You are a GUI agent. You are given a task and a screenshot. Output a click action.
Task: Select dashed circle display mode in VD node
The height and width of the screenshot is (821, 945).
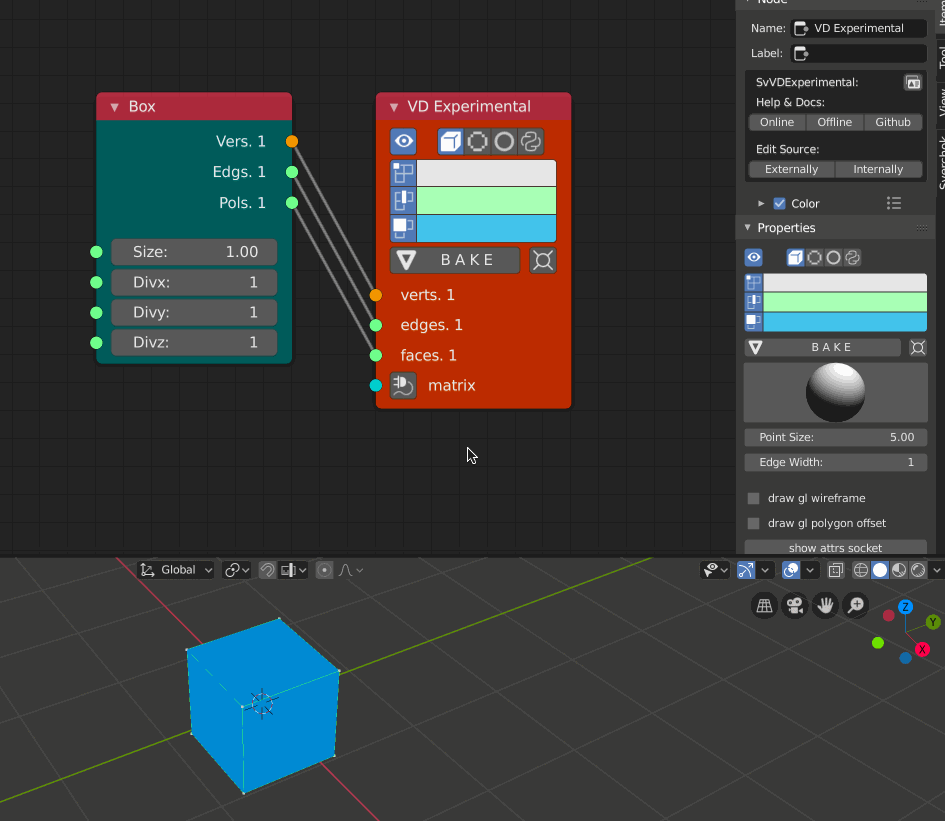pos(477,142)
